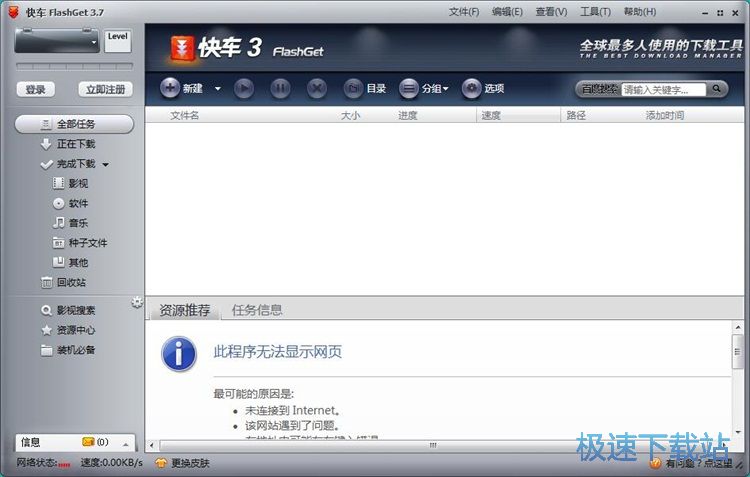750x477 pixels.
Task: Click the 网络状态 network status indicator
Action: pos(43,463)
